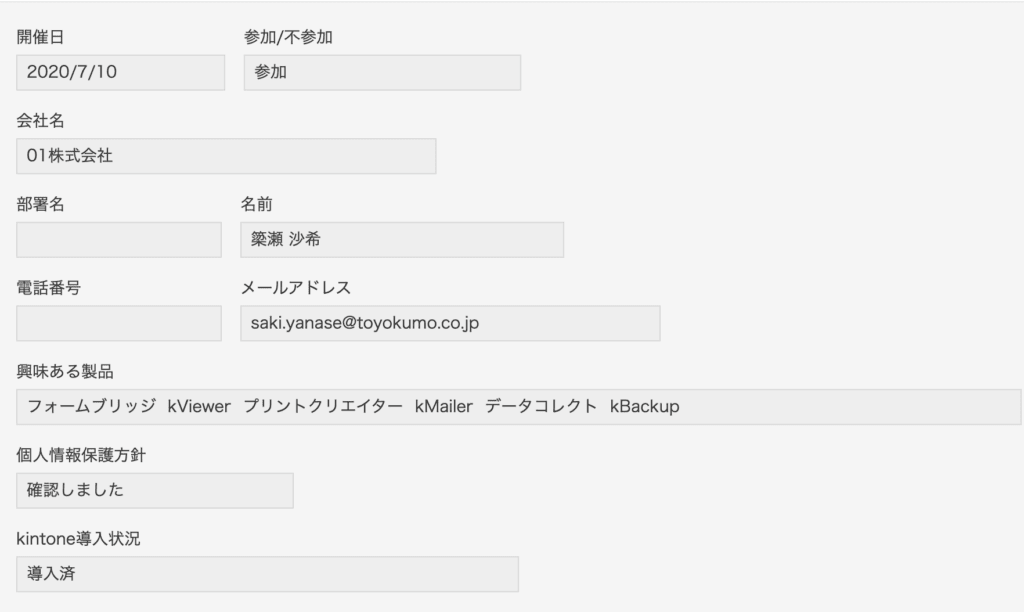1024x612 pixels.
Task: Click the 開催日 label
Action: 40,37
